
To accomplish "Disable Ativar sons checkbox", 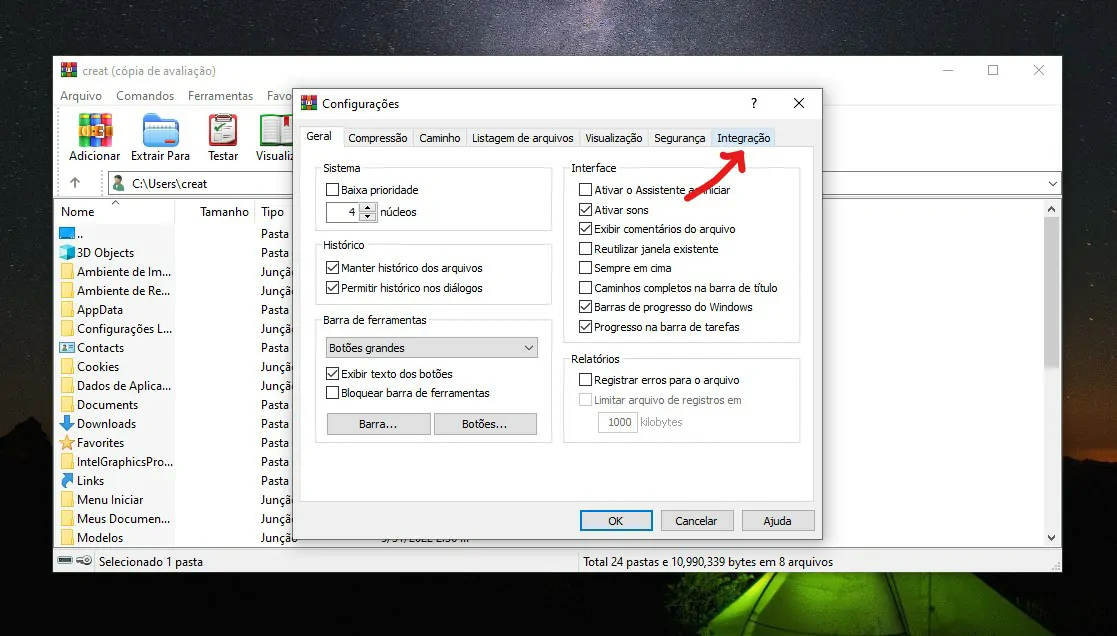I will point(586,209).
